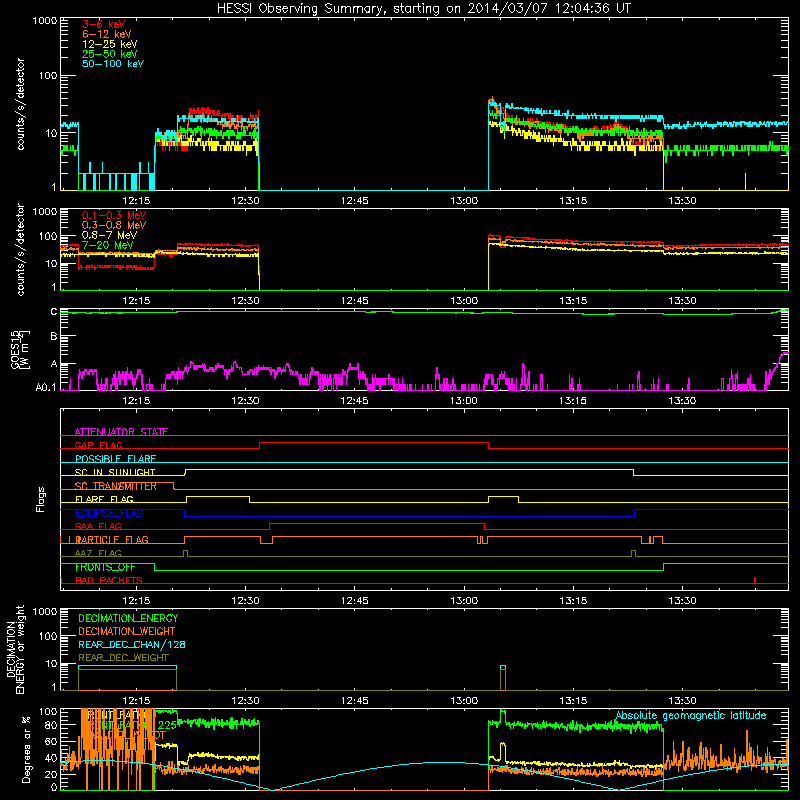Click the SC_IN_SUNLIGHT flag label
Image resolution: width=800 pixels, height=800 pixels.
[115, 472]
